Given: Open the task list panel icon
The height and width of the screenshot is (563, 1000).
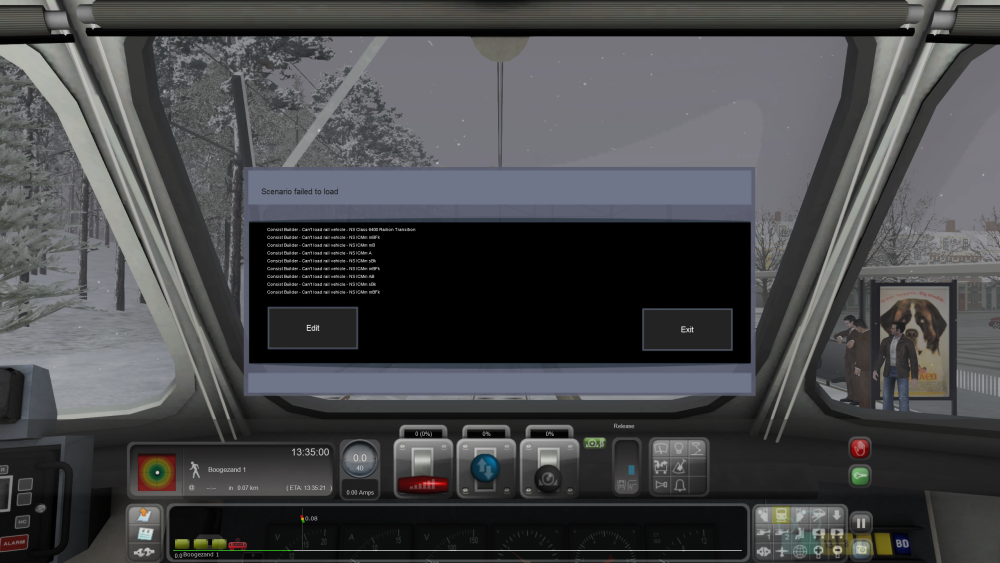Looking at the screenshot, I should [144, 535].
